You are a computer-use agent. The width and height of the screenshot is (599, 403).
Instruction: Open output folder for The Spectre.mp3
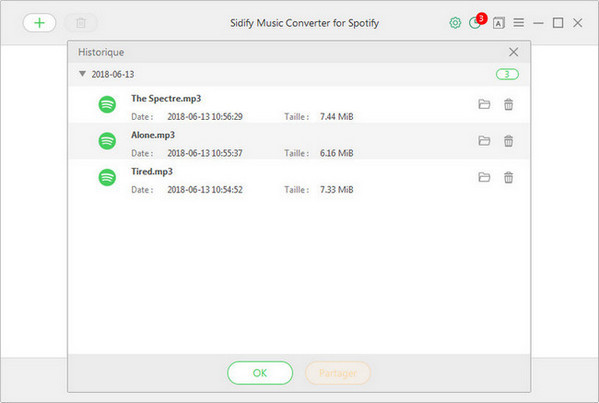(484, 104)
